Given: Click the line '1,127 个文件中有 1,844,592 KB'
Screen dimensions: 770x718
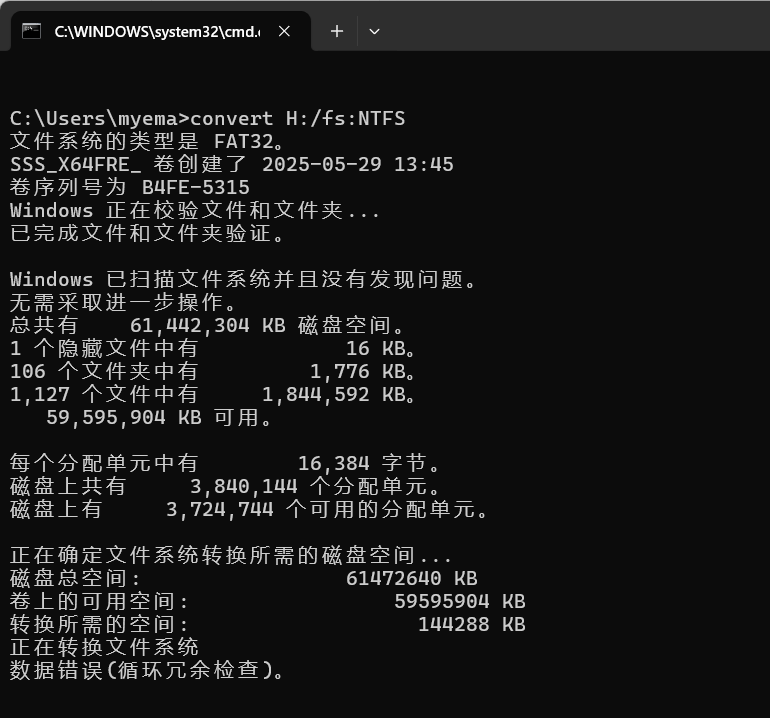Looking at the screenshot, I should (213, 394).
